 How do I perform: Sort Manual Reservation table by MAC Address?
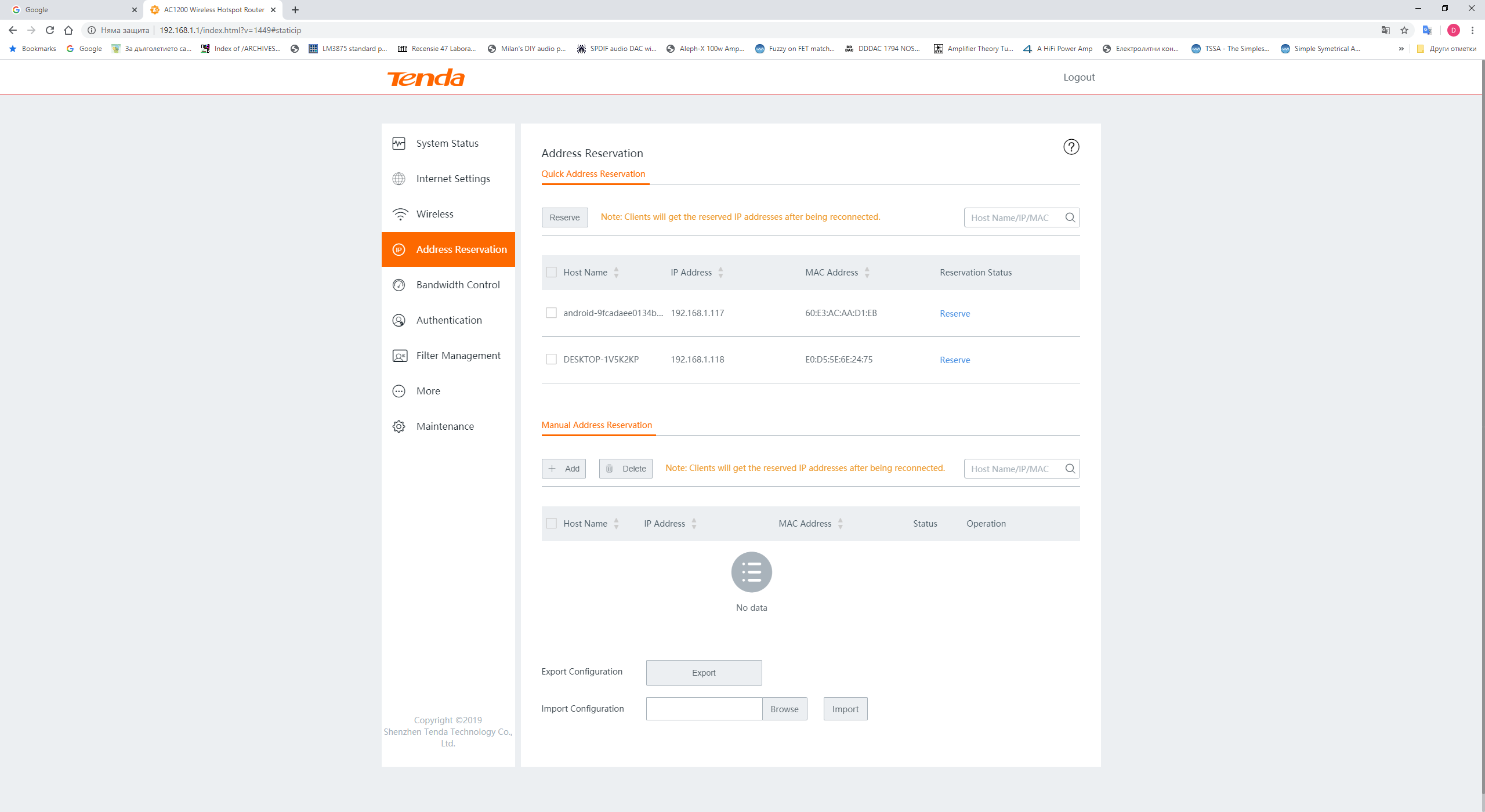840,524
